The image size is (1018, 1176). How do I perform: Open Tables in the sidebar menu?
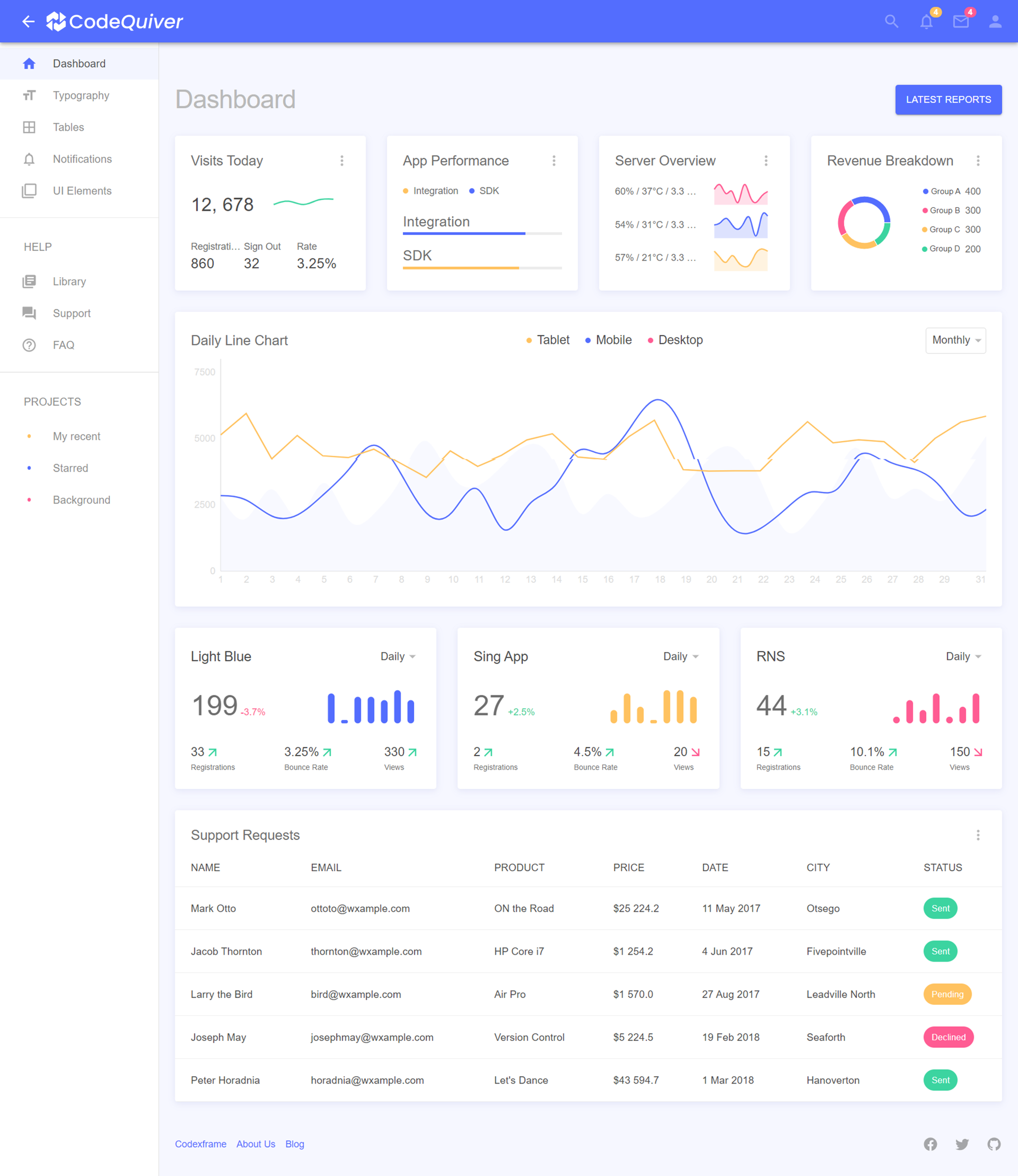(x=68, y=127)
